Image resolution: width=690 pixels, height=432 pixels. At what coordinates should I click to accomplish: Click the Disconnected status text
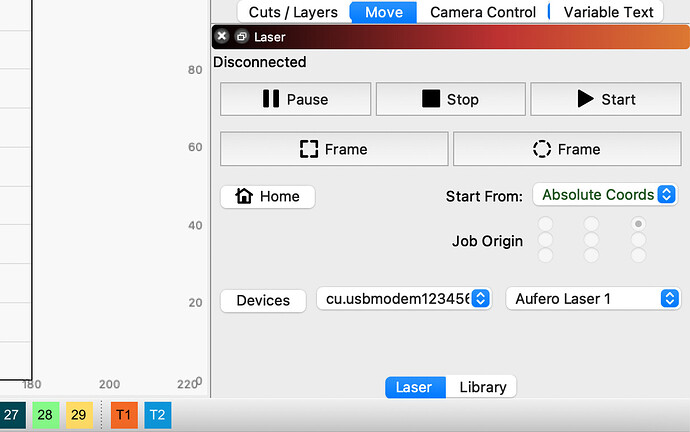coord(260,62)
